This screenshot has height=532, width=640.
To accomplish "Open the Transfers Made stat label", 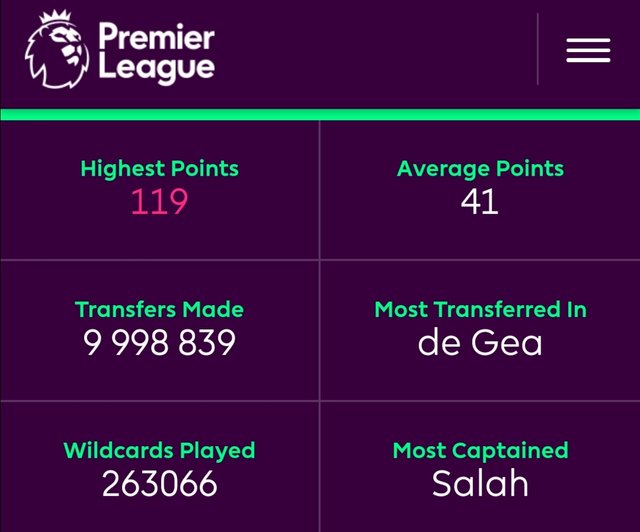I will [x=159, y=309].
